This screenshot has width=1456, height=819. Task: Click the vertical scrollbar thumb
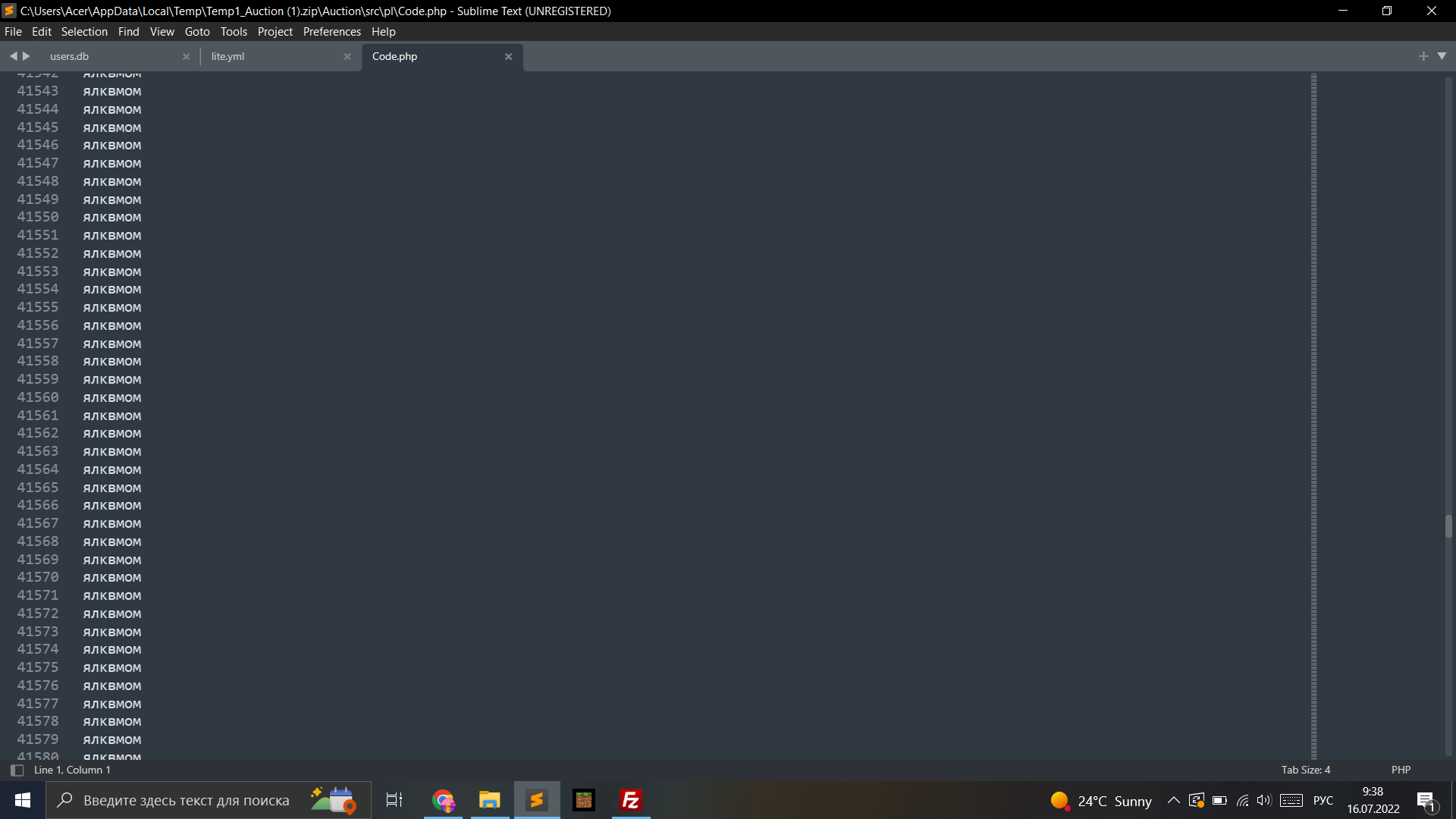(x=1448, y=526)
